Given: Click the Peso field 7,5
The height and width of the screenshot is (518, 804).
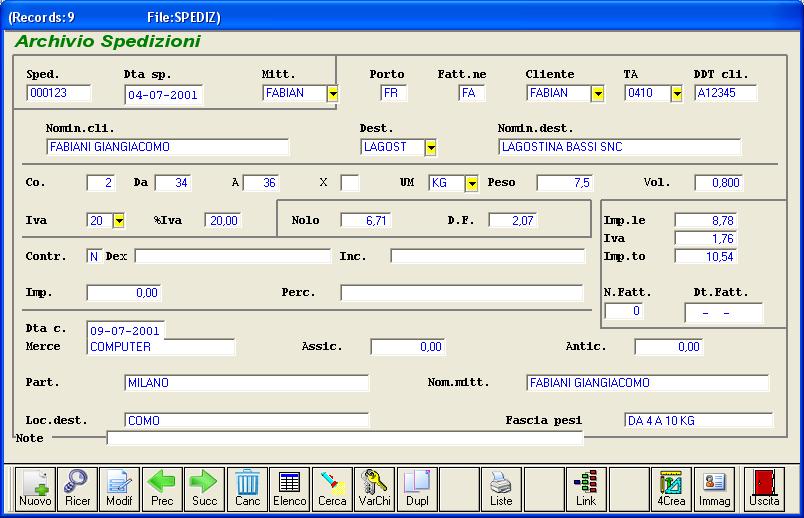Looking at the screenshot, I should click(x=565, y=183).
